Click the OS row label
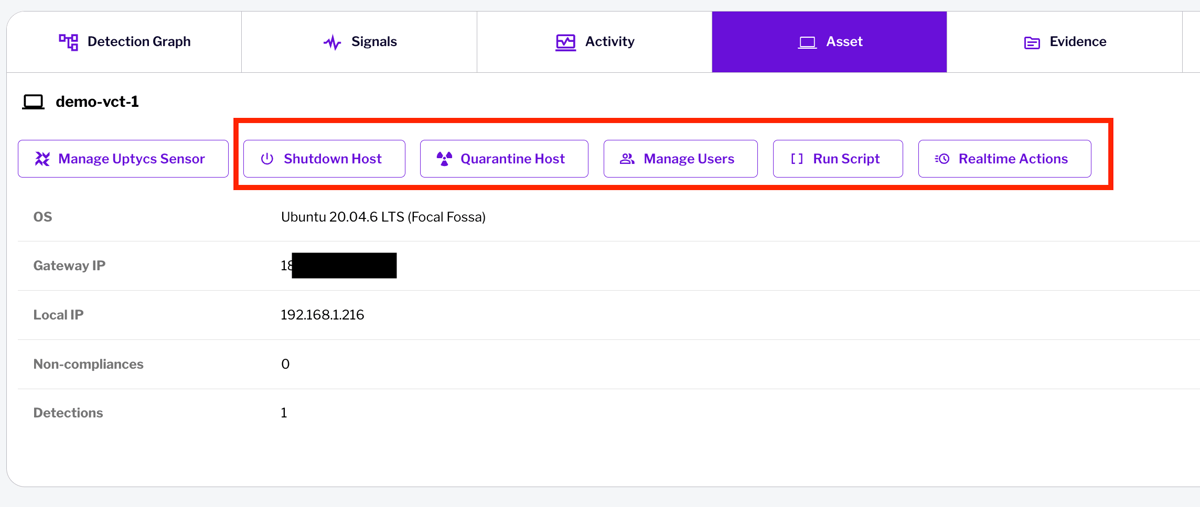Viewport: 1200px width, 507px height. [42, 217]
